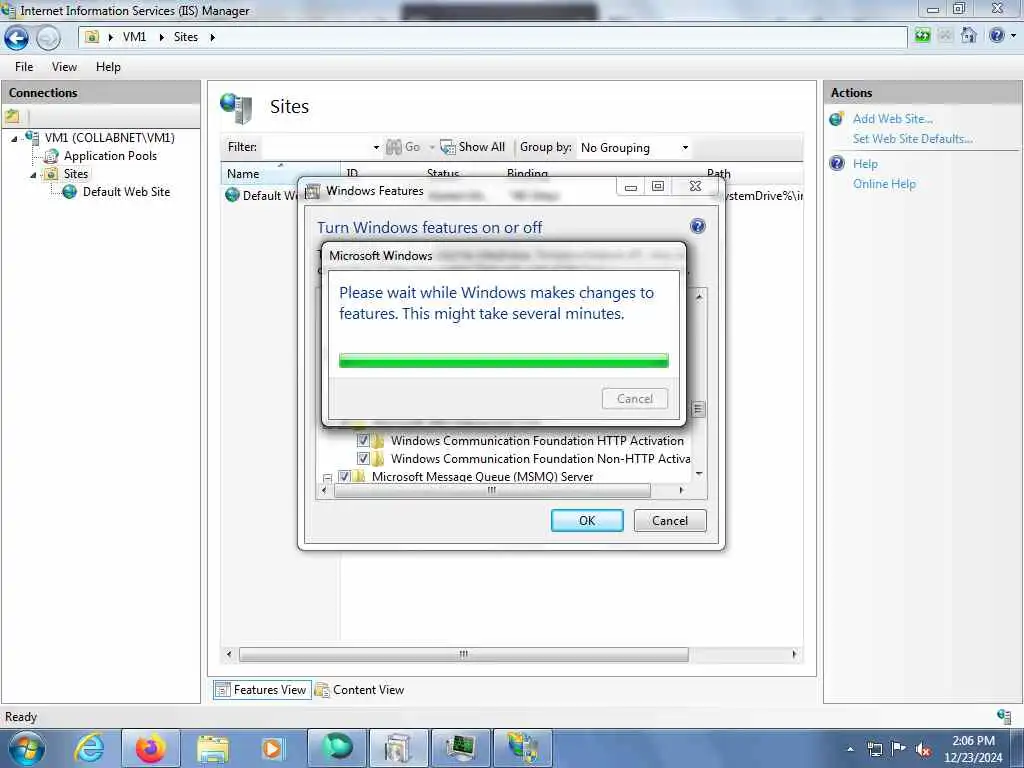The image size is (1024, 768).
Task: Click the Filter text input field
Action: (x=318, y=148)
